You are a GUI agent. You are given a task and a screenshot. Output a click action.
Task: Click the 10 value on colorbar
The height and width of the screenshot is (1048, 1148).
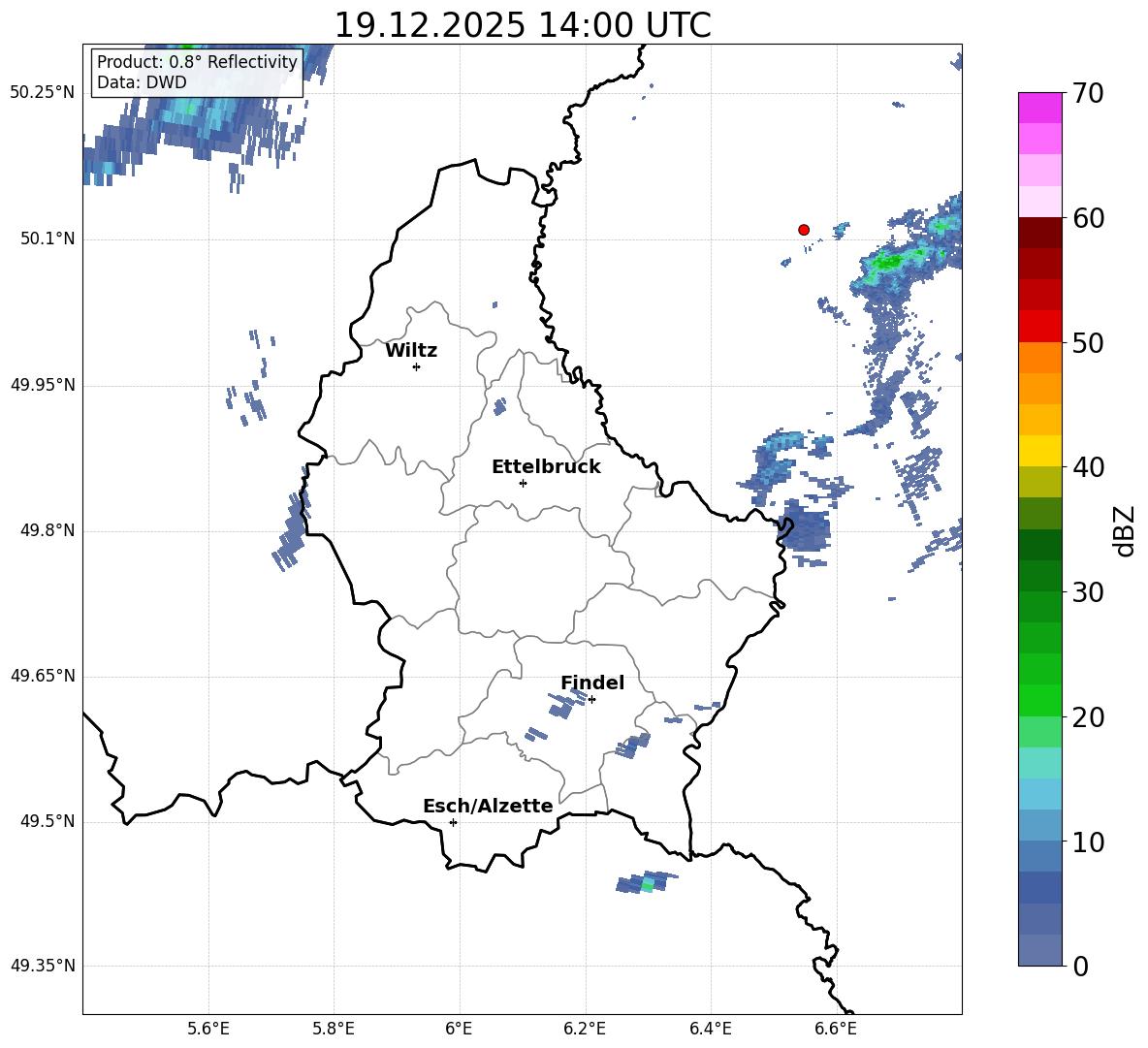(x=1088, y=842)
